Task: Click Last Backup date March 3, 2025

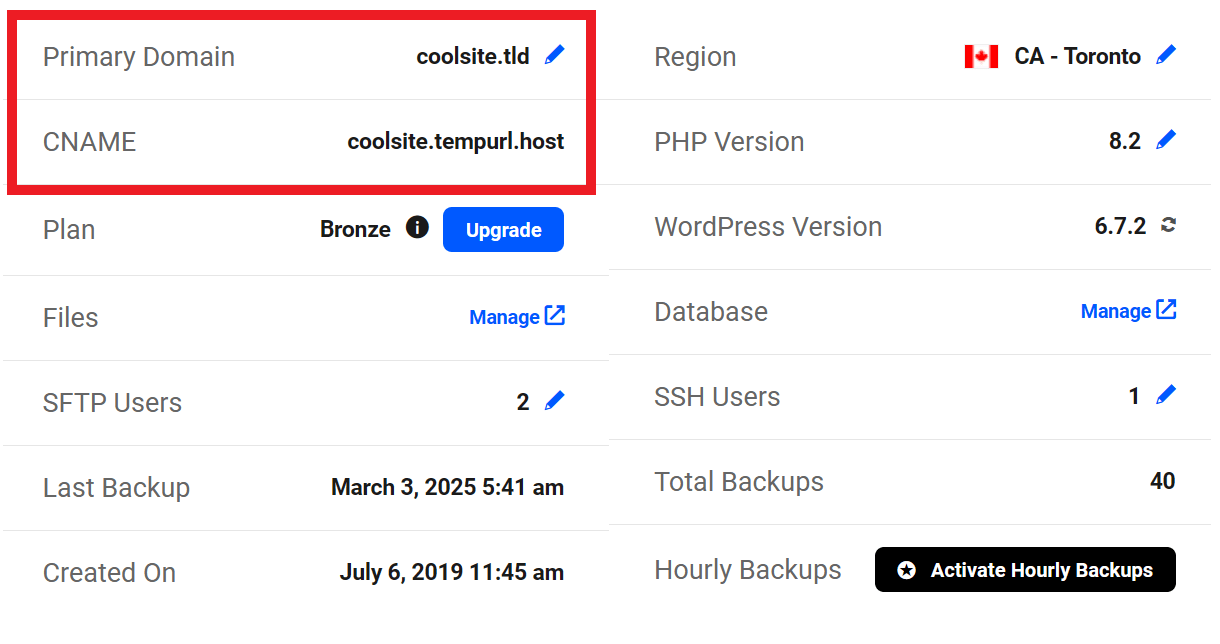Action: pyautogui.click(x=447, y=488)
